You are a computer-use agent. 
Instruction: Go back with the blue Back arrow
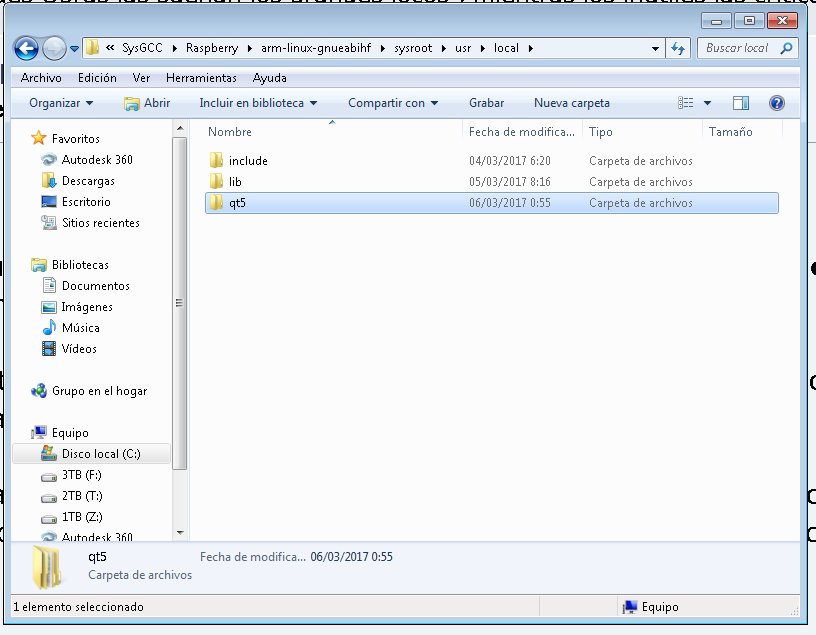[x=26, y=48]
